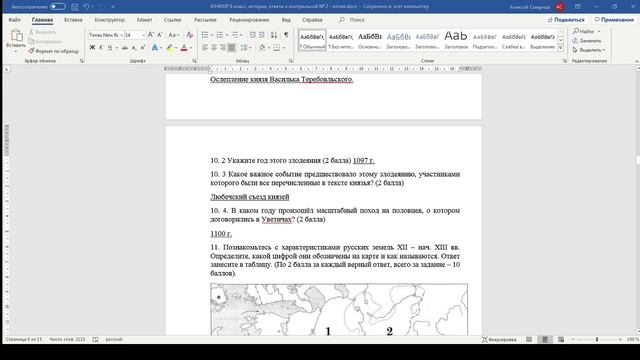Image resolution: width=640 pixels, height=360 pixels.
Task: Switch to the Review (Рецензирование) tab
Action: [249, 20]
